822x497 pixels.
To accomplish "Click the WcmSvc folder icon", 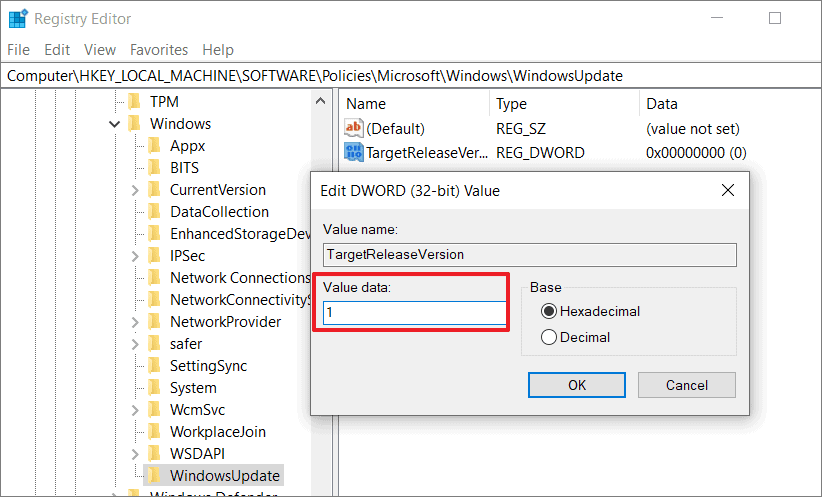I will pyautogui.click(x=155, y=409).
